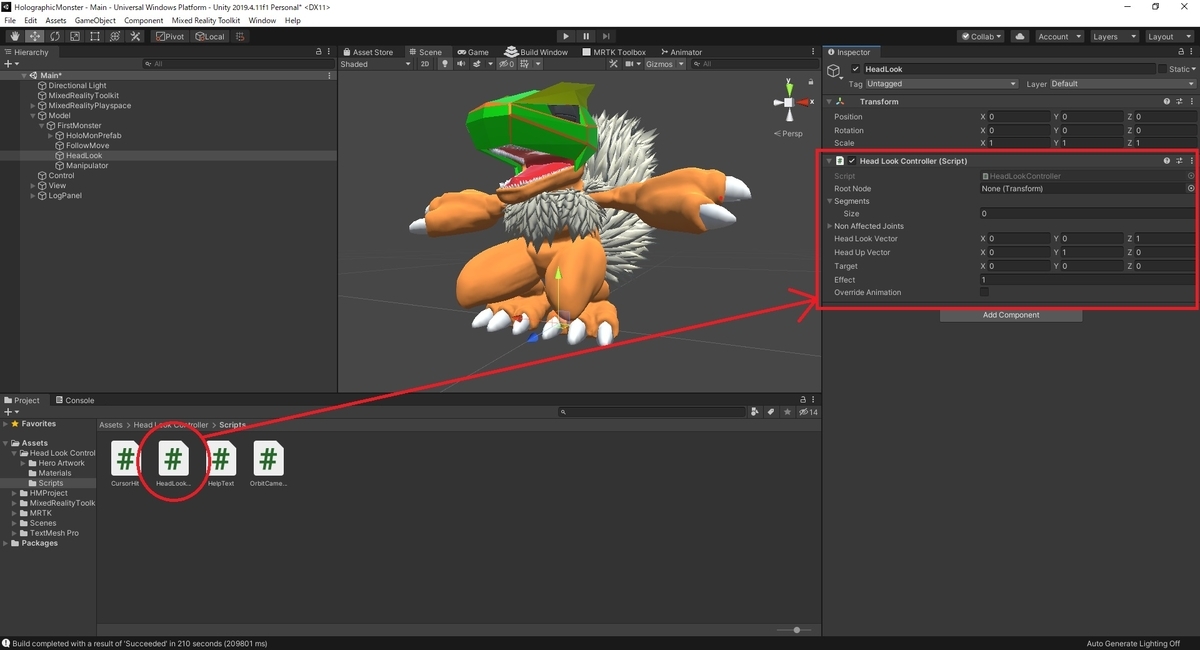Select the Move tool in toolbar
The width and height of the screenshot is (1200, 650).
tap(34, 36)
